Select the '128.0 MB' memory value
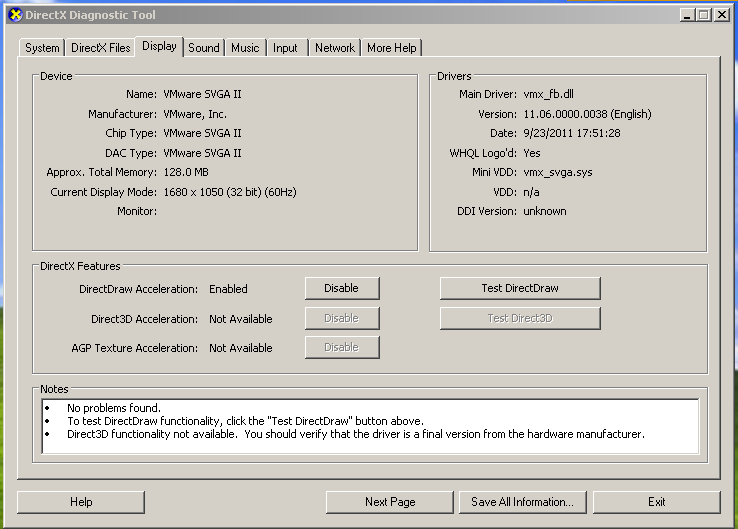Screen dimensions: 738x529 (186, 172)
